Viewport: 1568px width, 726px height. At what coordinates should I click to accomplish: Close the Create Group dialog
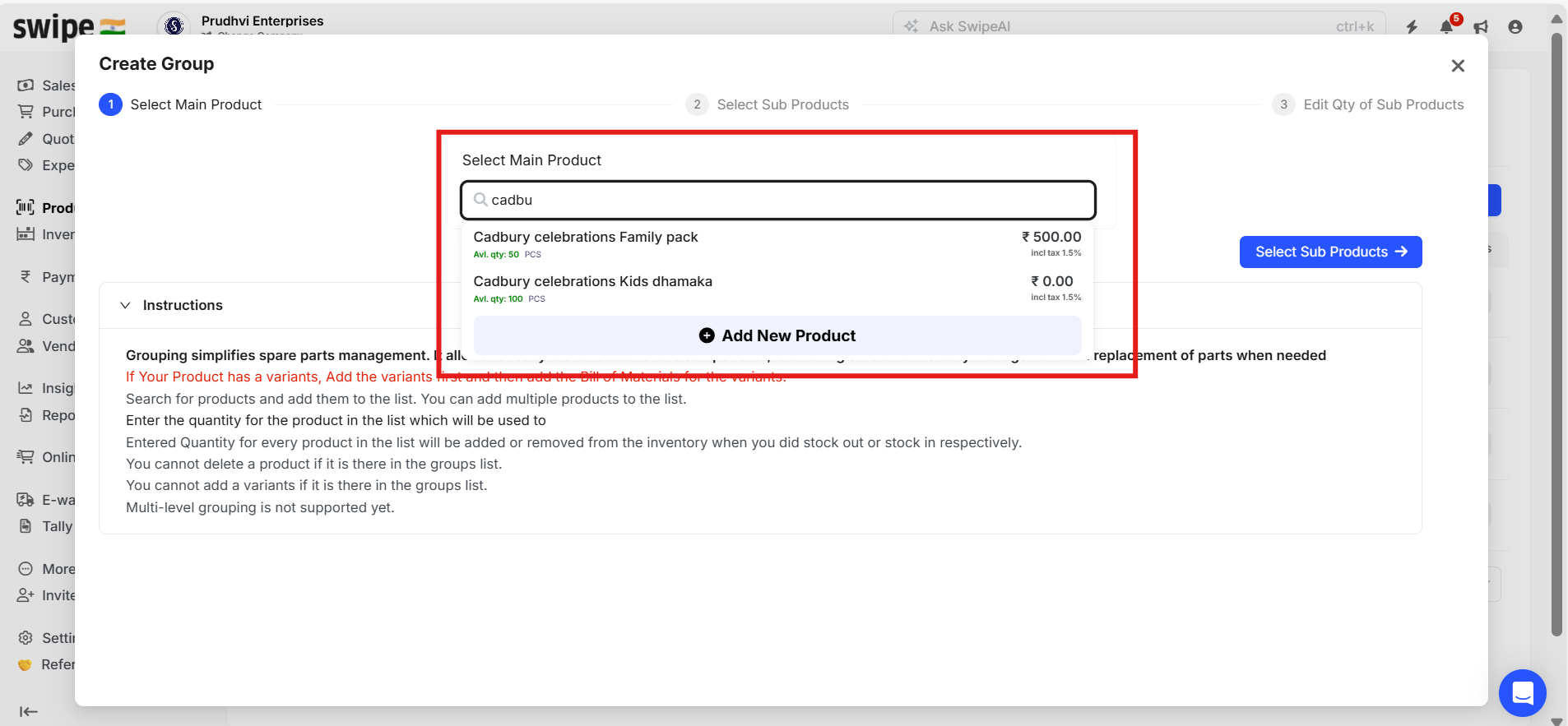coord(1458,66)
